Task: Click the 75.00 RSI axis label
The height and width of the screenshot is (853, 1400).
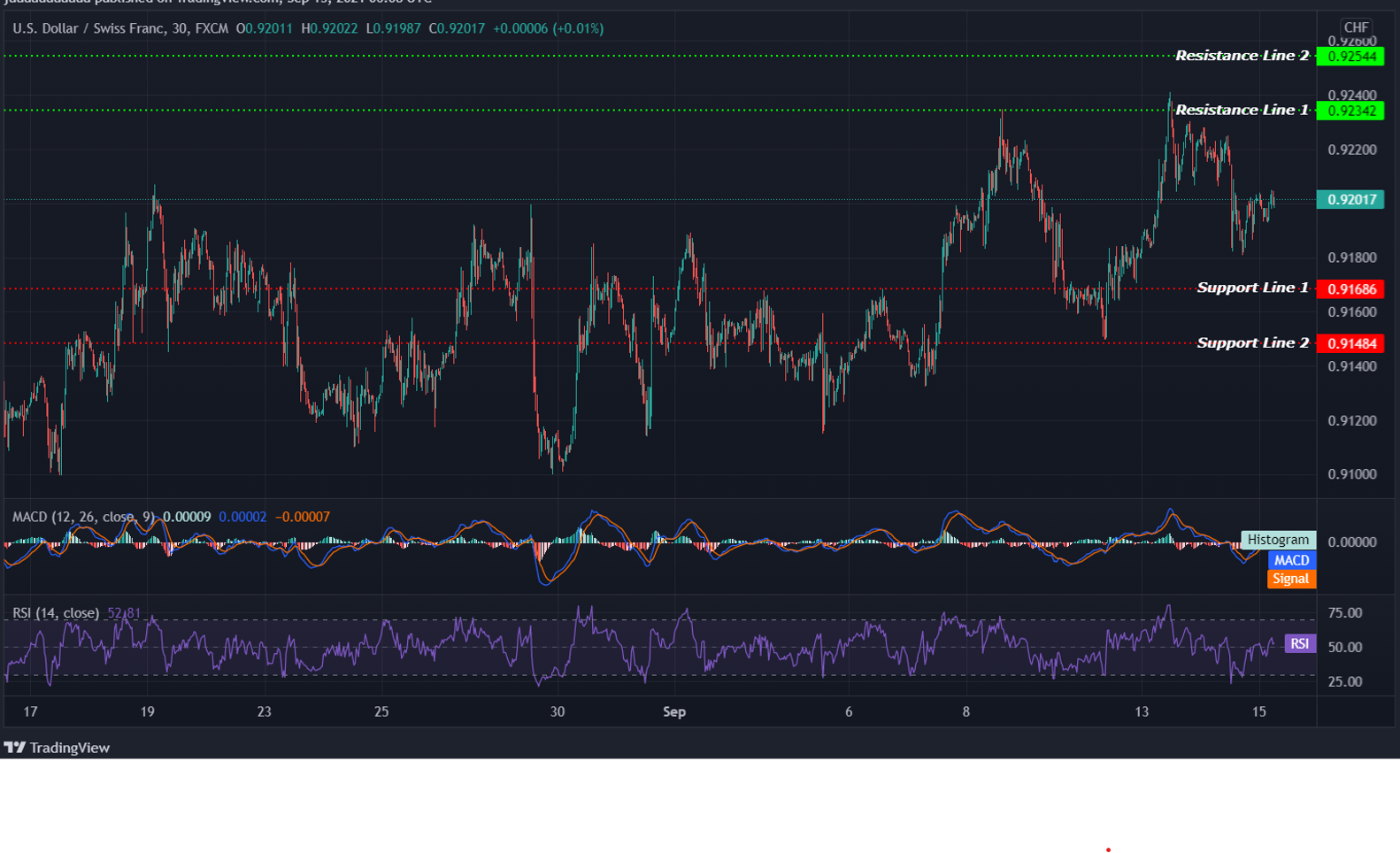Action: (x=1345, y=612)
